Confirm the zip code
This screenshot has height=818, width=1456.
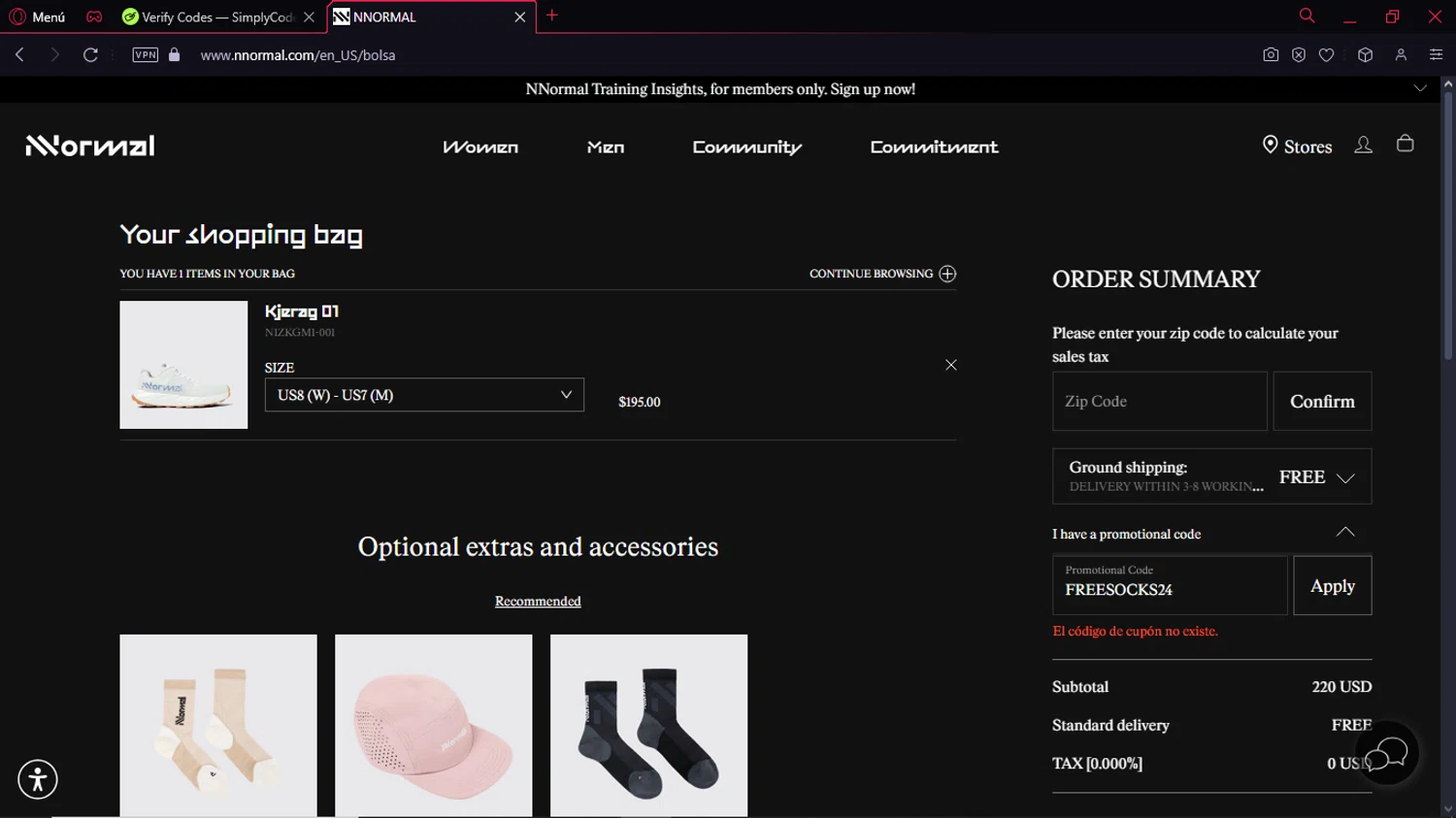(1322, 401)
